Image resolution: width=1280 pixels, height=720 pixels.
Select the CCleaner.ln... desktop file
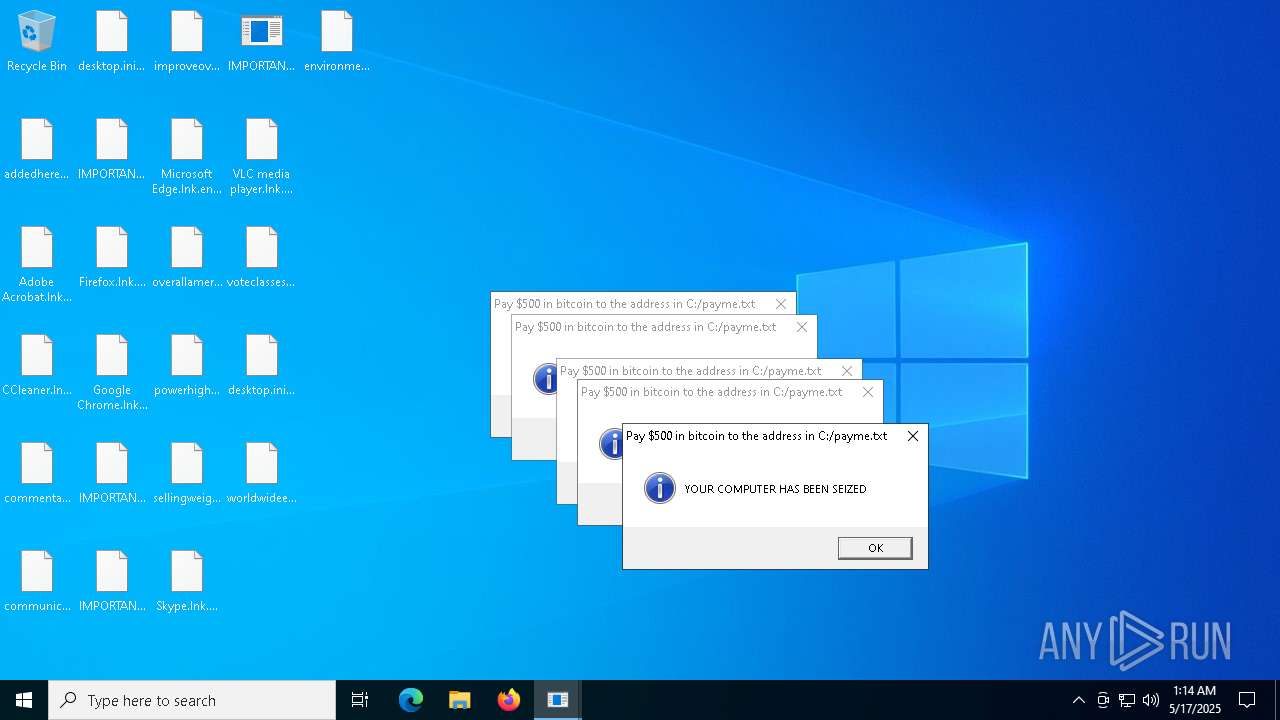[37, 365]
